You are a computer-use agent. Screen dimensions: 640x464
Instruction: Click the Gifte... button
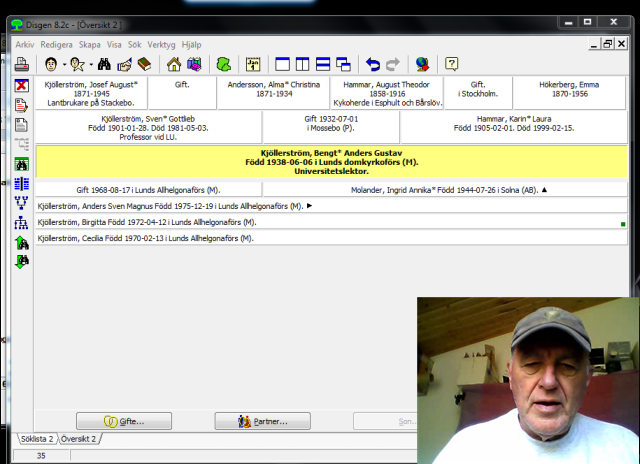click(124, 421)
